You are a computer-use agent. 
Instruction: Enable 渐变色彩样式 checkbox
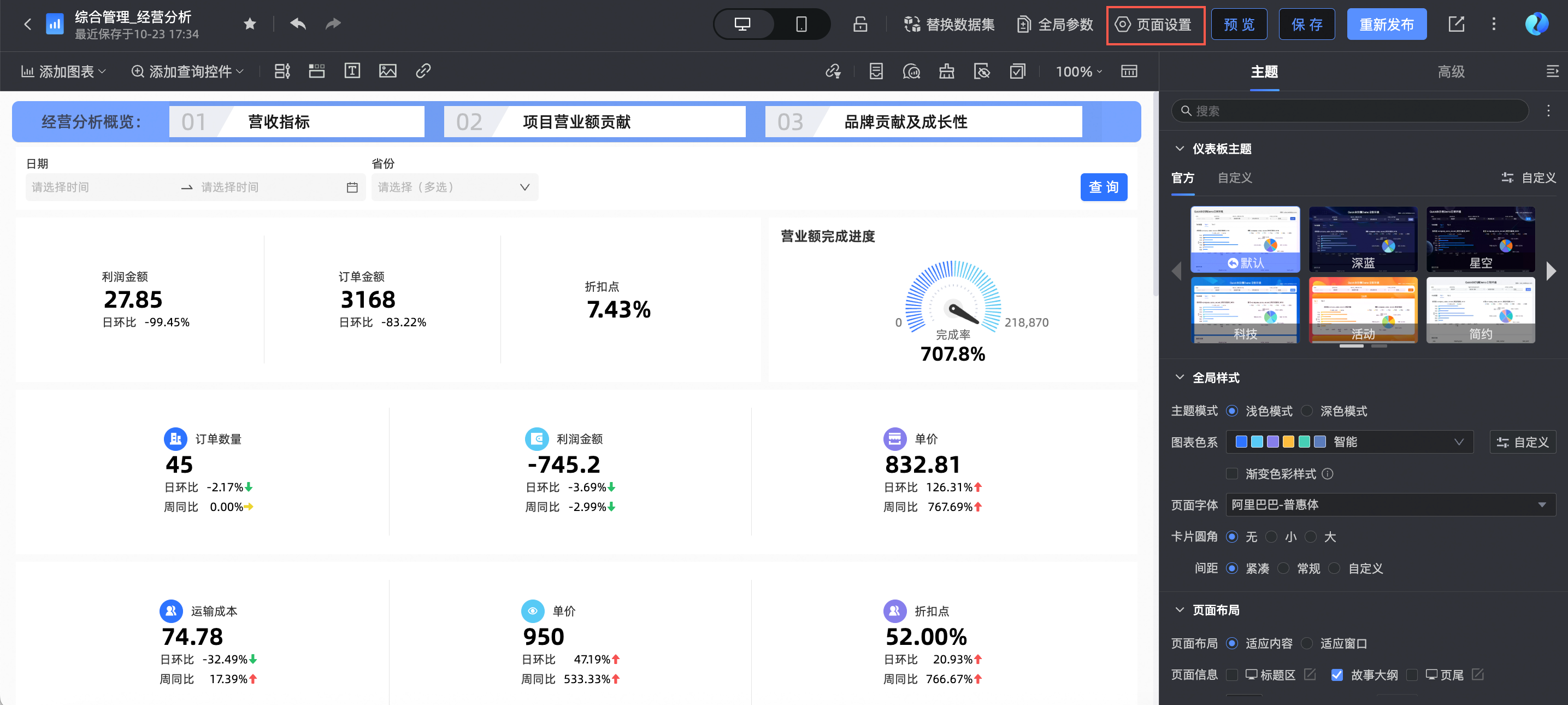(1232, 474)
